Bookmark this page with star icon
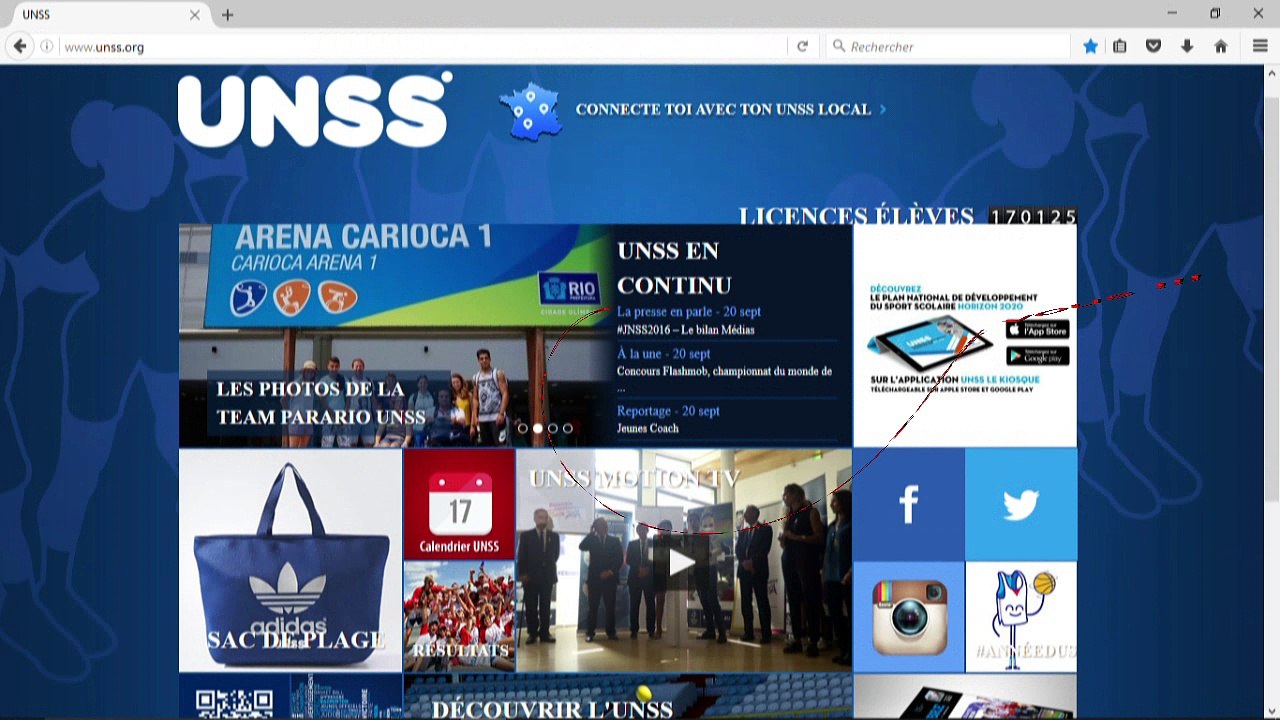Image resolution: width=1280 pixels, height=720 pixels. tap(1090, 46)
